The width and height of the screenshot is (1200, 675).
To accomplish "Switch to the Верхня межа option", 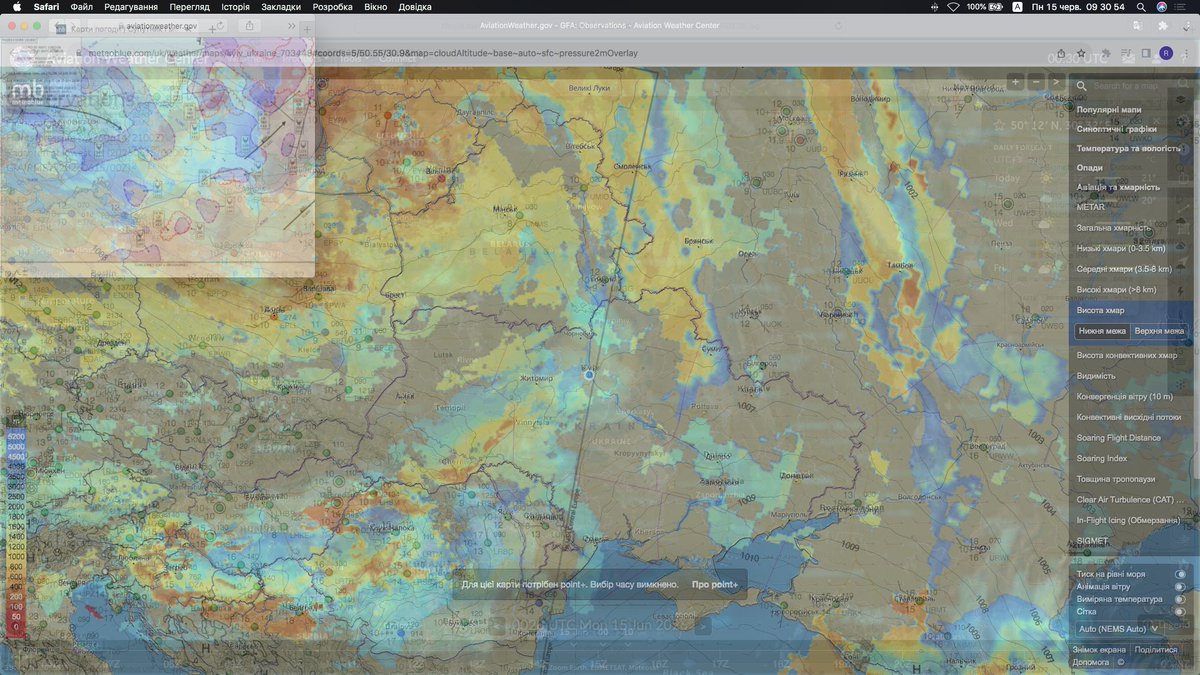I will coord(1159,331).
